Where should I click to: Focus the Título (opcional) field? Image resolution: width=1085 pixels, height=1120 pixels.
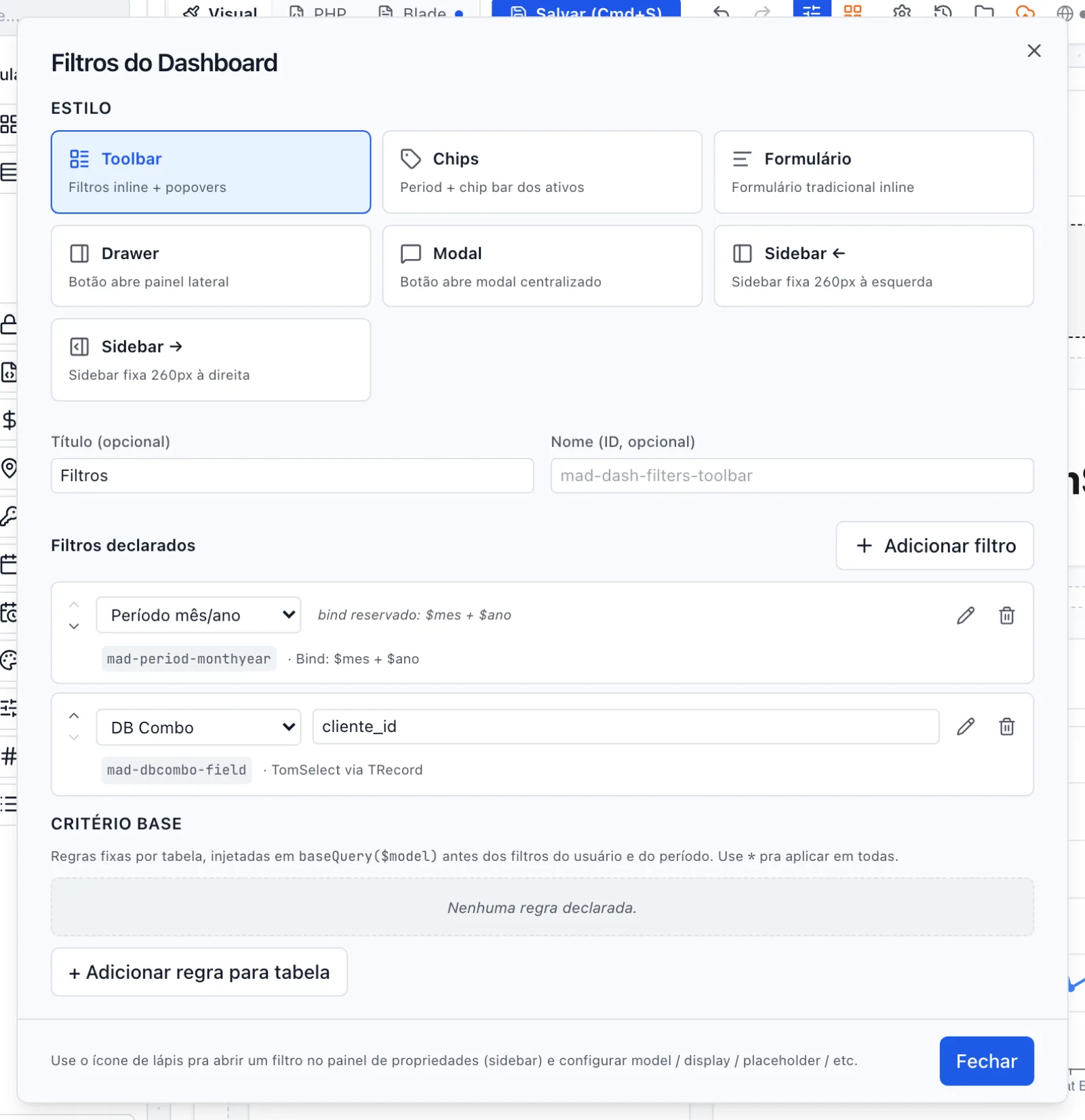pos(292,476)
